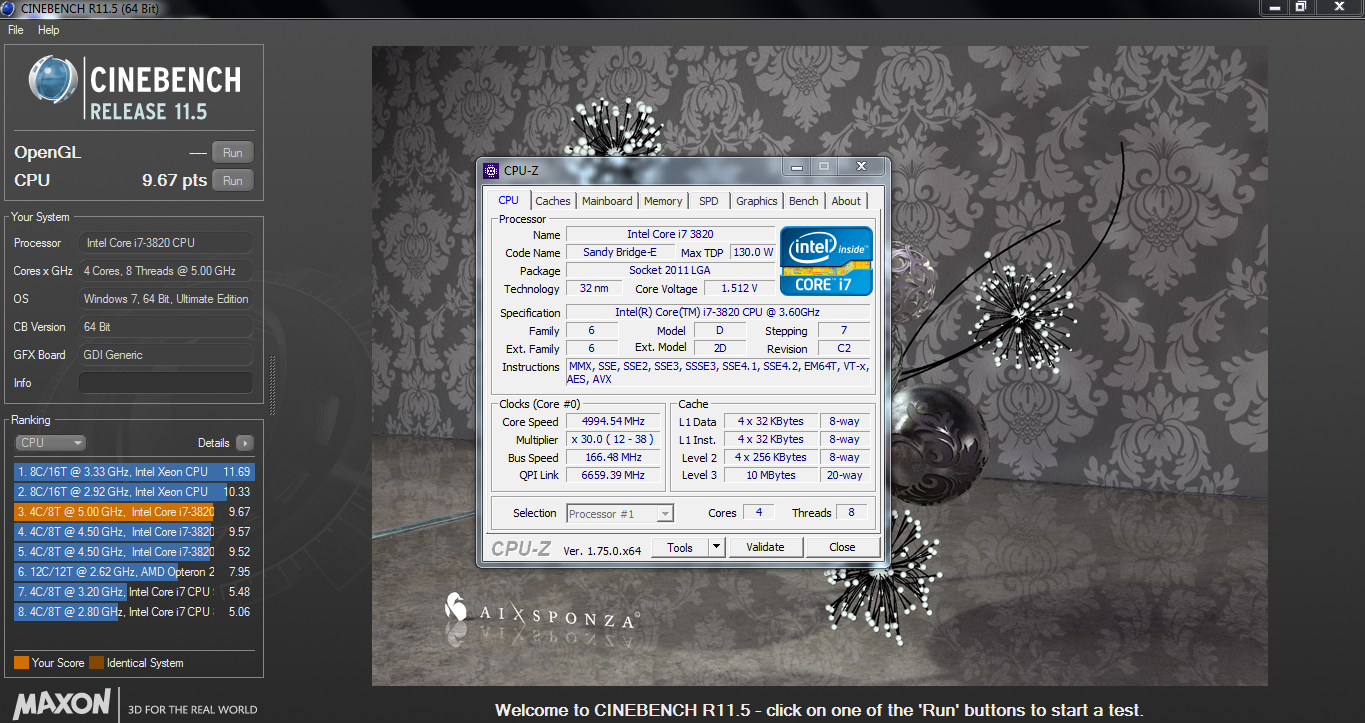Image resolution: width=1365 pixels, height=723 pixels.
Task: Click the Processor field Intel Core i7-3820 CPU
Action: (x=166, y=243)
